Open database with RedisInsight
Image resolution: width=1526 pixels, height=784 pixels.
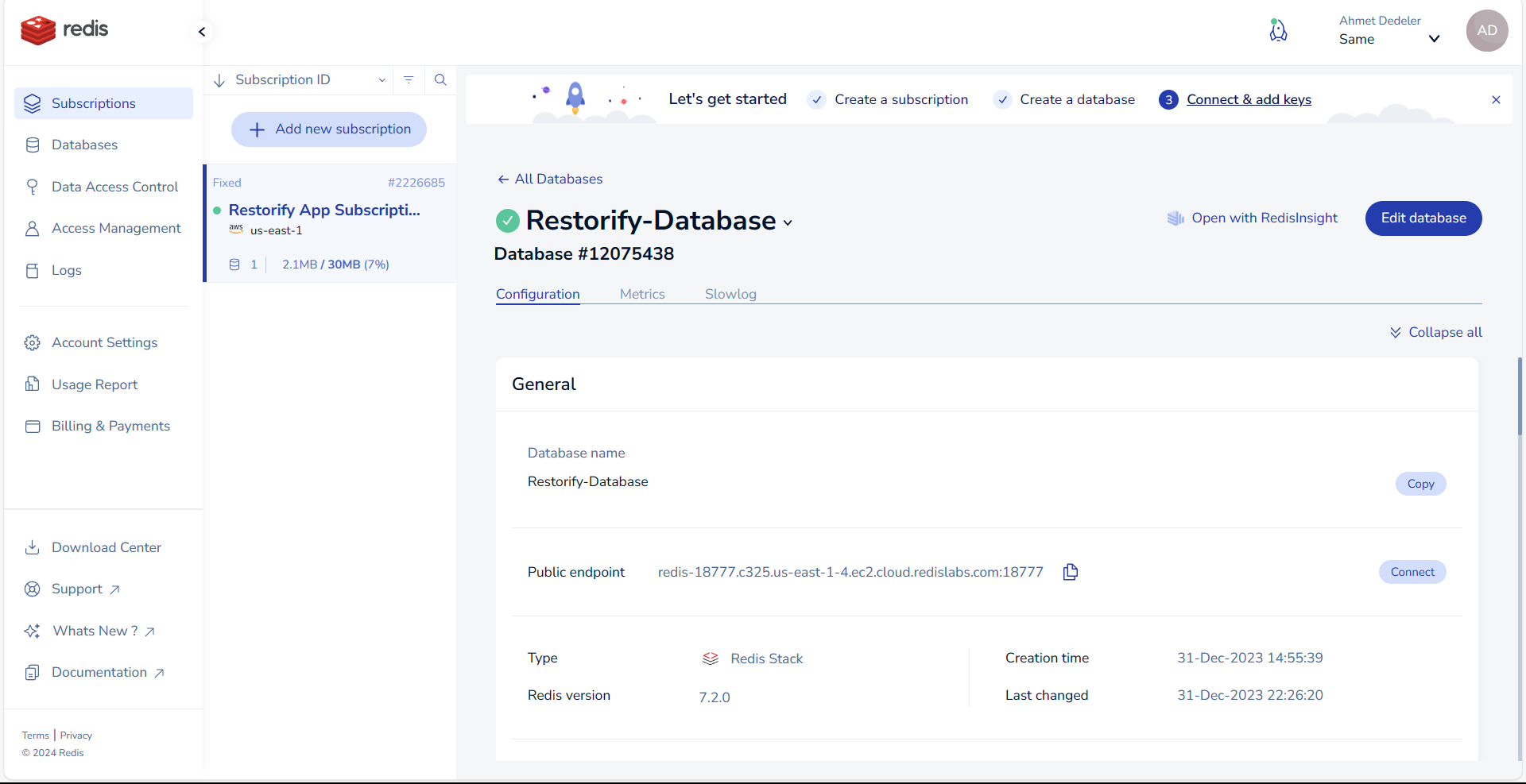(x=1253, y=218)
